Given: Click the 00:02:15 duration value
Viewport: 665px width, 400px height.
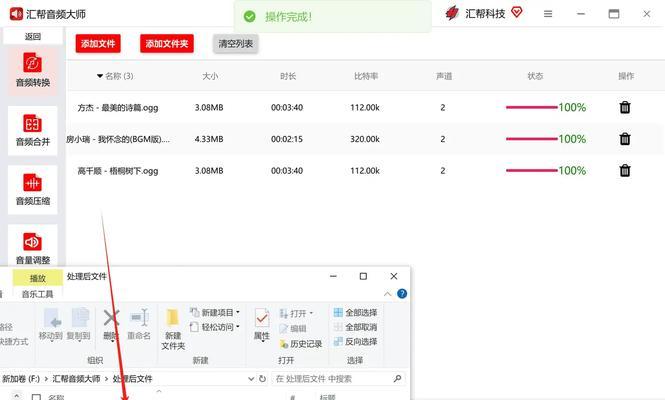Looking at the screenshot, I should tap(287, 139).
